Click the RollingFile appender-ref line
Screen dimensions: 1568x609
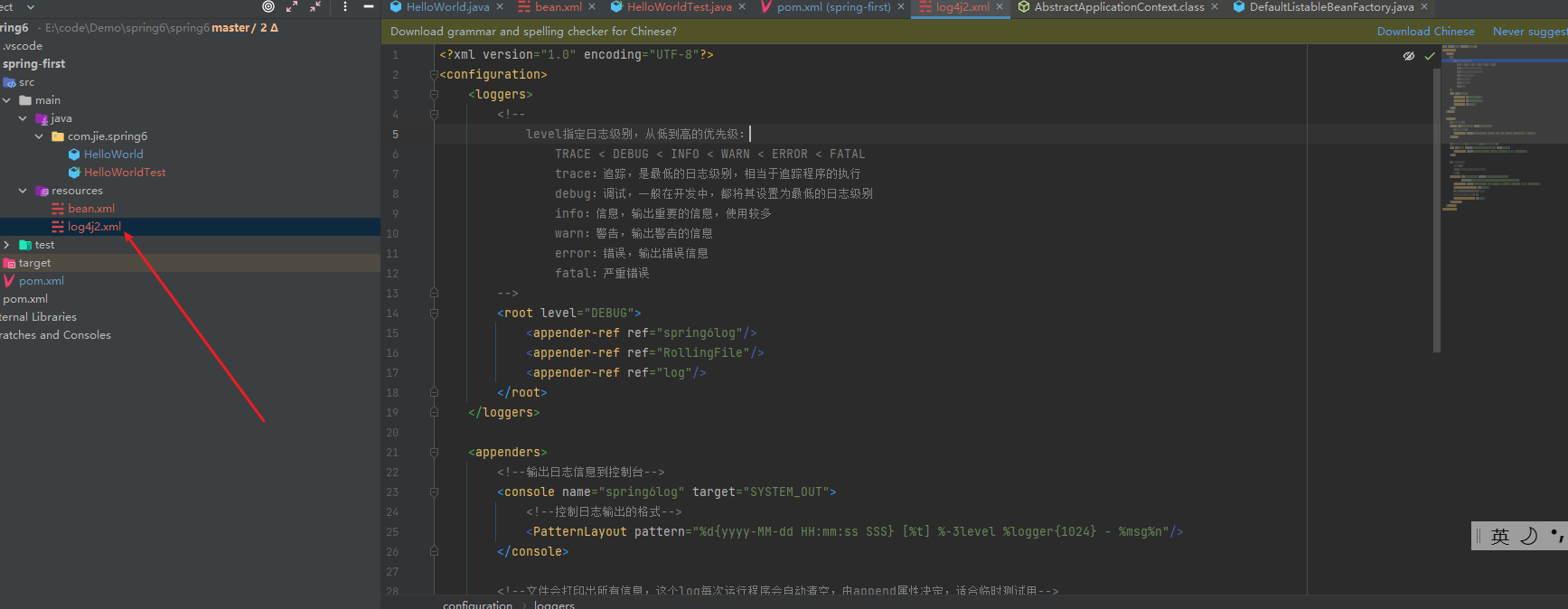pyautogui.click(x=644, y=353)
